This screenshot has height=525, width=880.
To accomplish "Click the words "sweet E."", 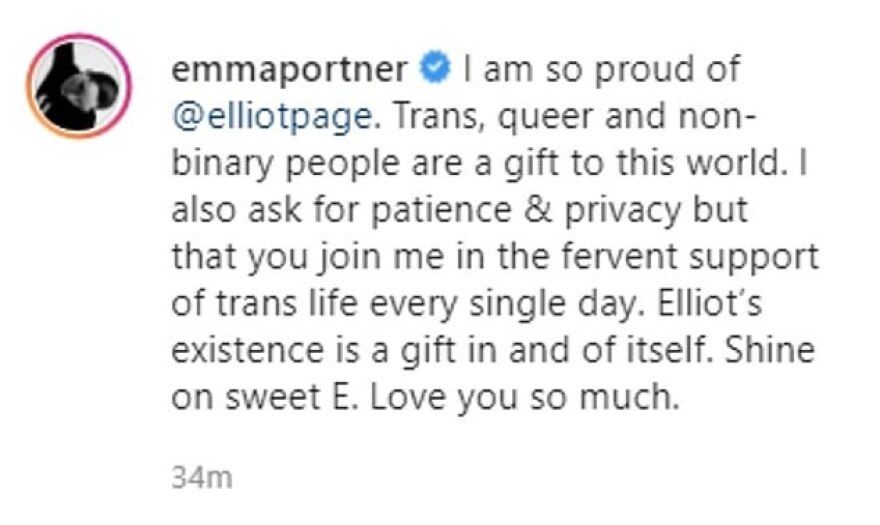I will tap(304, 394).
